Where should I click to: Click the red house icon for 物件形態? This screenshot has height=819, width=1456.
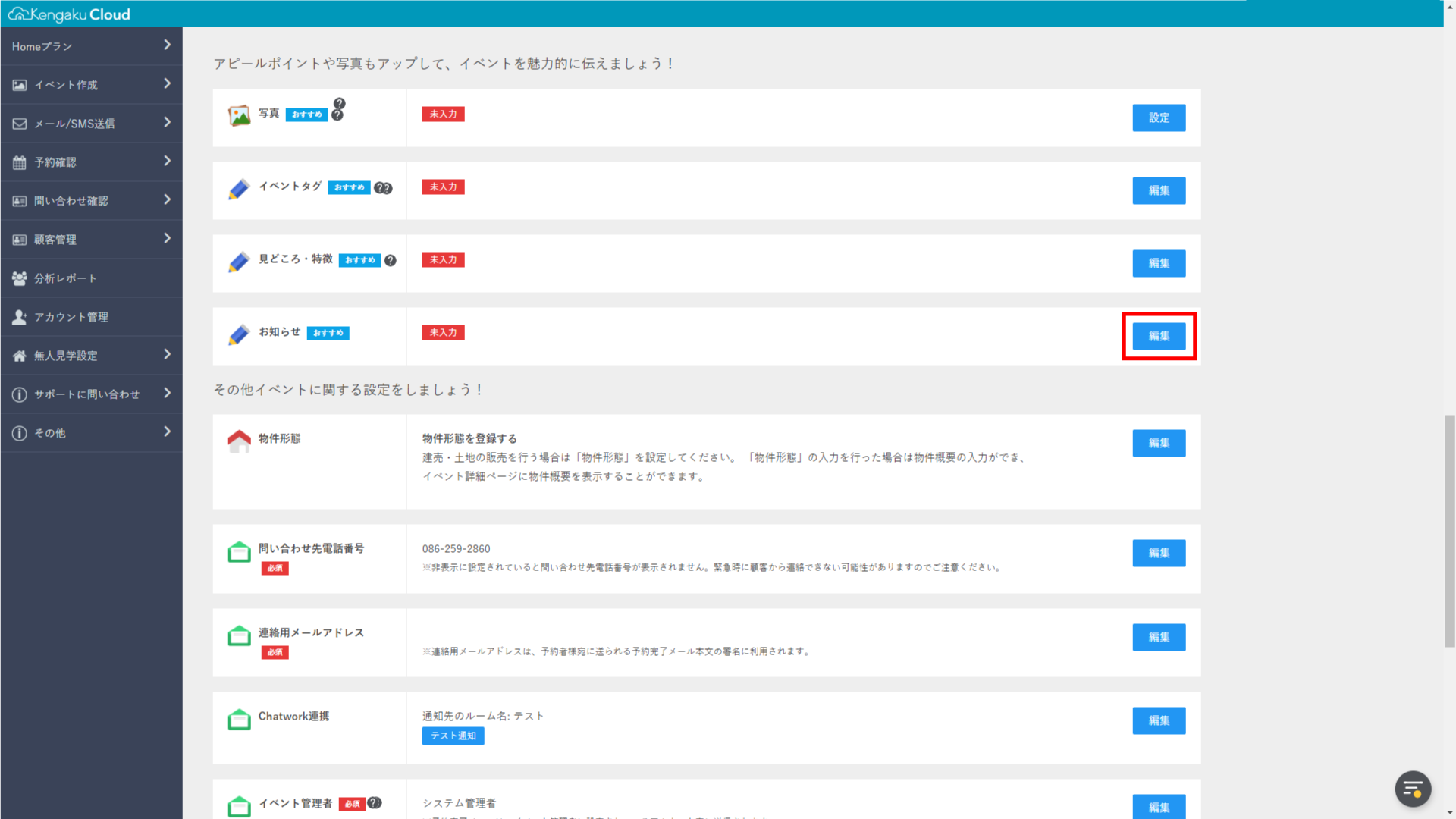coord(240,440)
